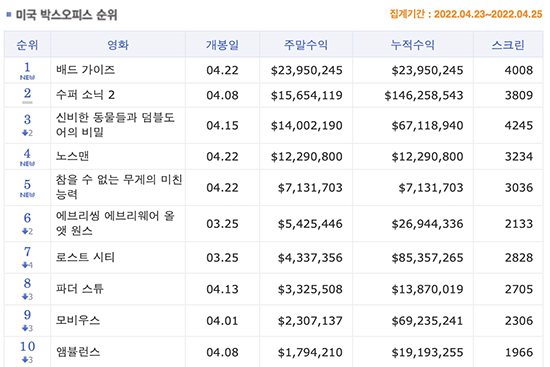Click screen count 2705

519,289
